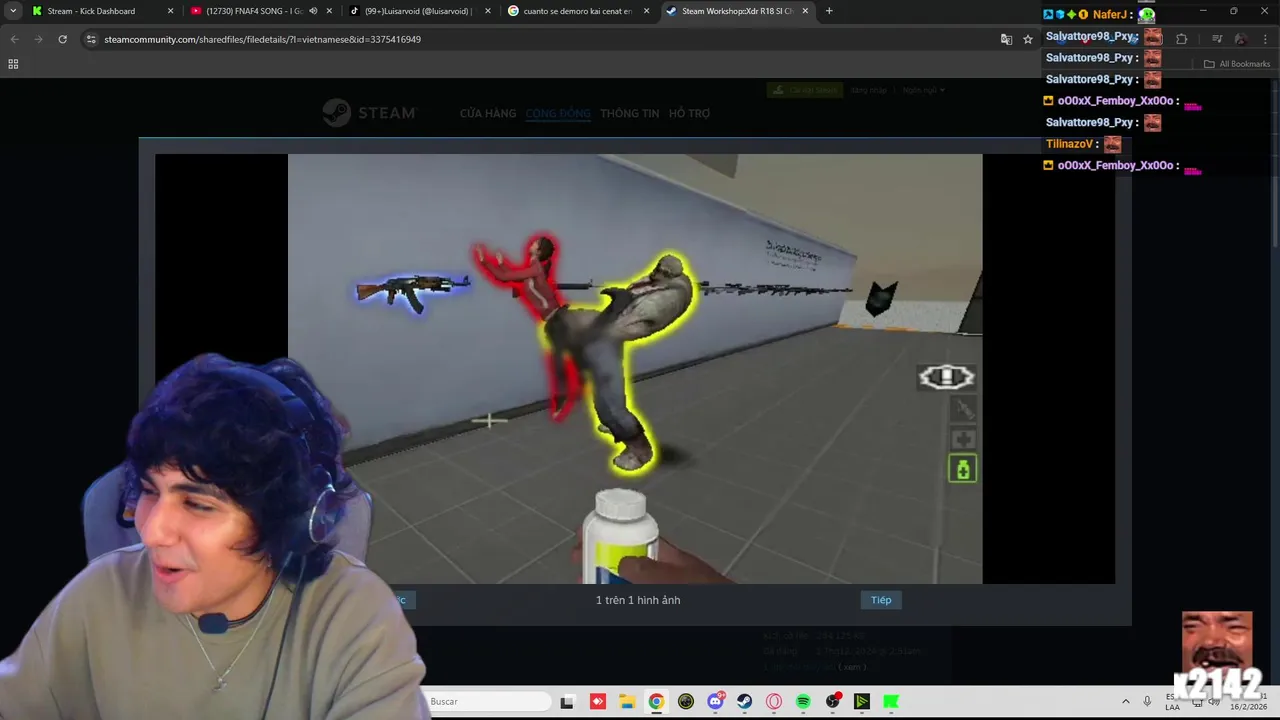Switch to the Luisarvoid TikTok tab
This screenshot has width=1280, height=720.
pos(419,11)
